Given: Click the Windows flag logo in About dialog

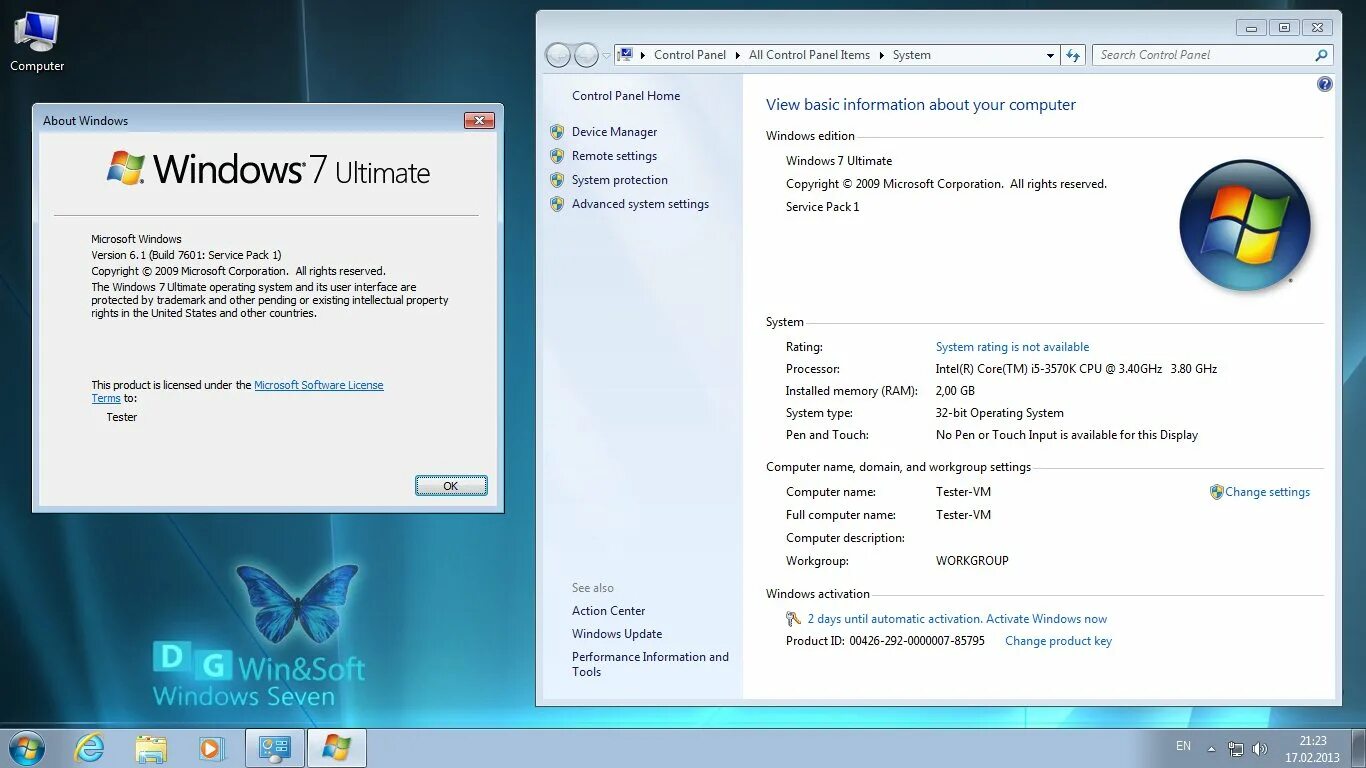Looking at the screenshot, I should pos(126,168).
